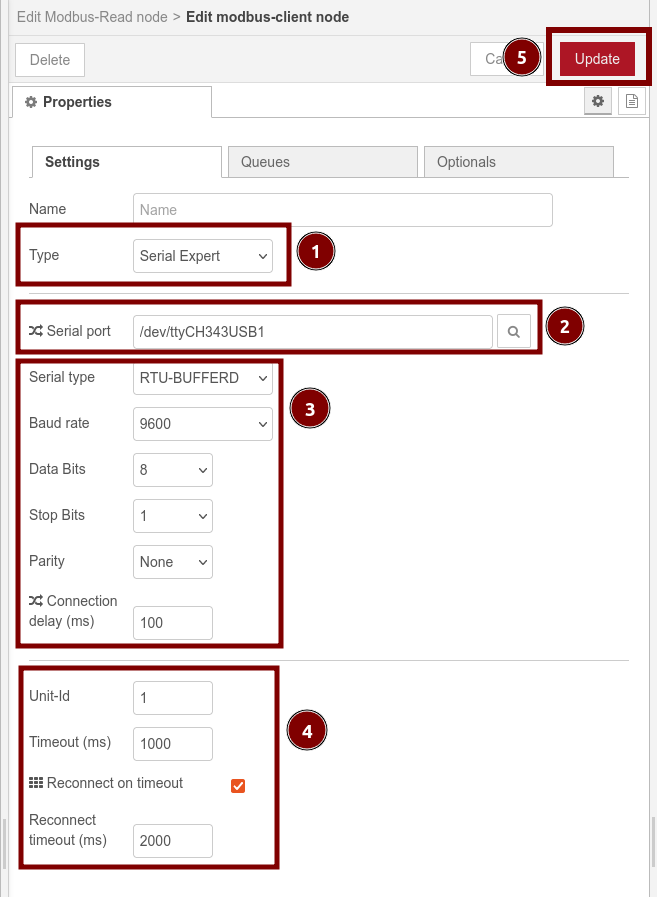Click the Properties tab
The width and height of the screenshot is (657, 897).
(111, 102)
